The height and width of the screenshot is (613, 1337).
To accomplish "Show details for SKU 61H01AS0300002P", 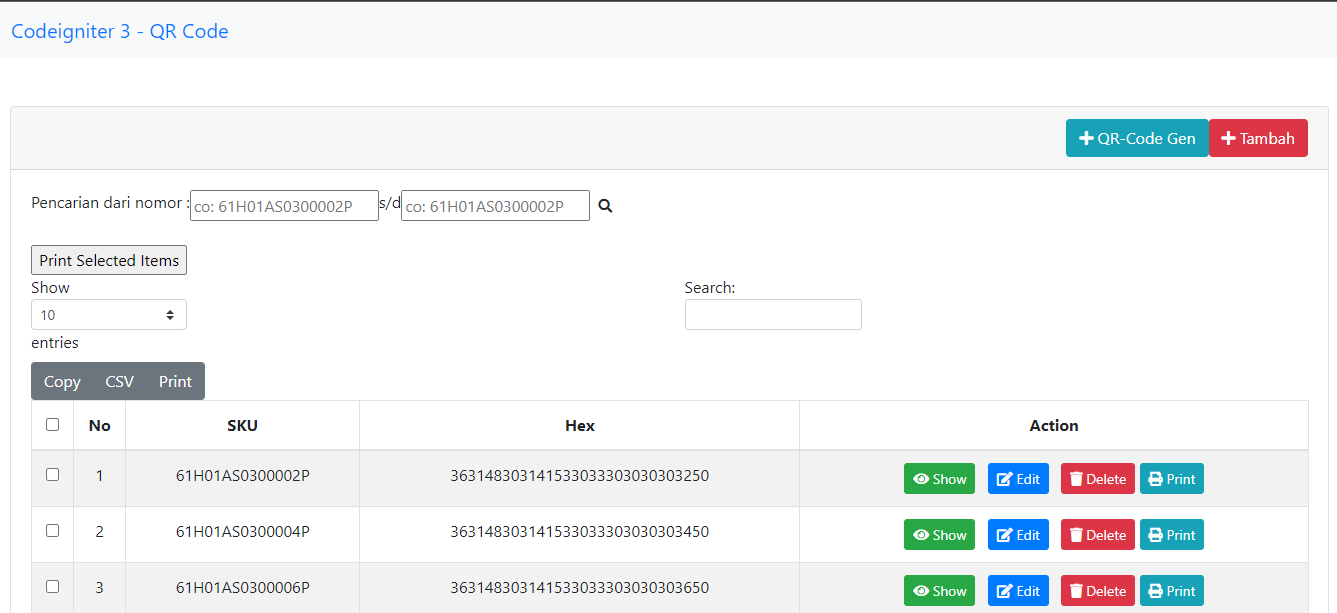I will click(x=939, y=479).
